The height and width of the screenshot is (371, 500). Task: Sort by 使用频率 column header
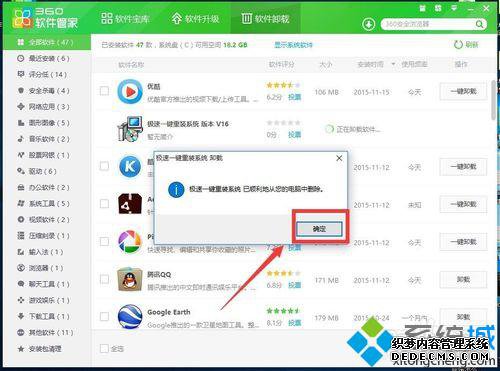(x=414, y=64)
